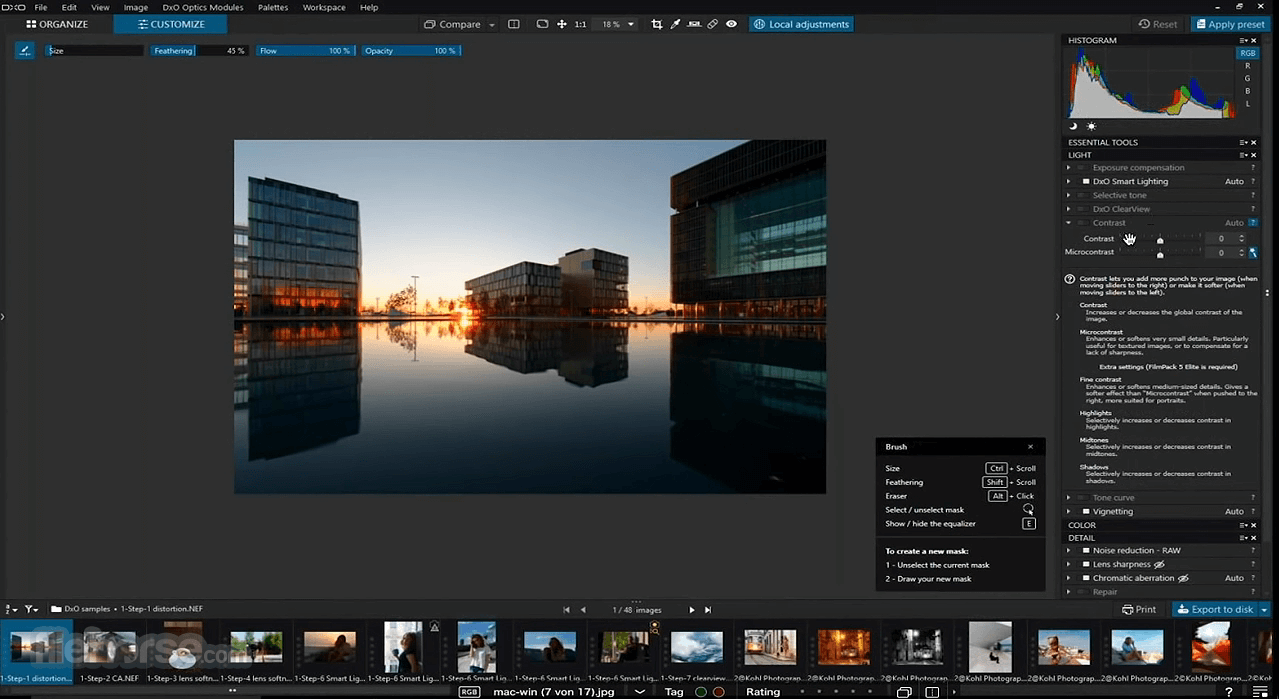Select the 1-Step-2 CA.NEF thumbnail

pos(110,653)
